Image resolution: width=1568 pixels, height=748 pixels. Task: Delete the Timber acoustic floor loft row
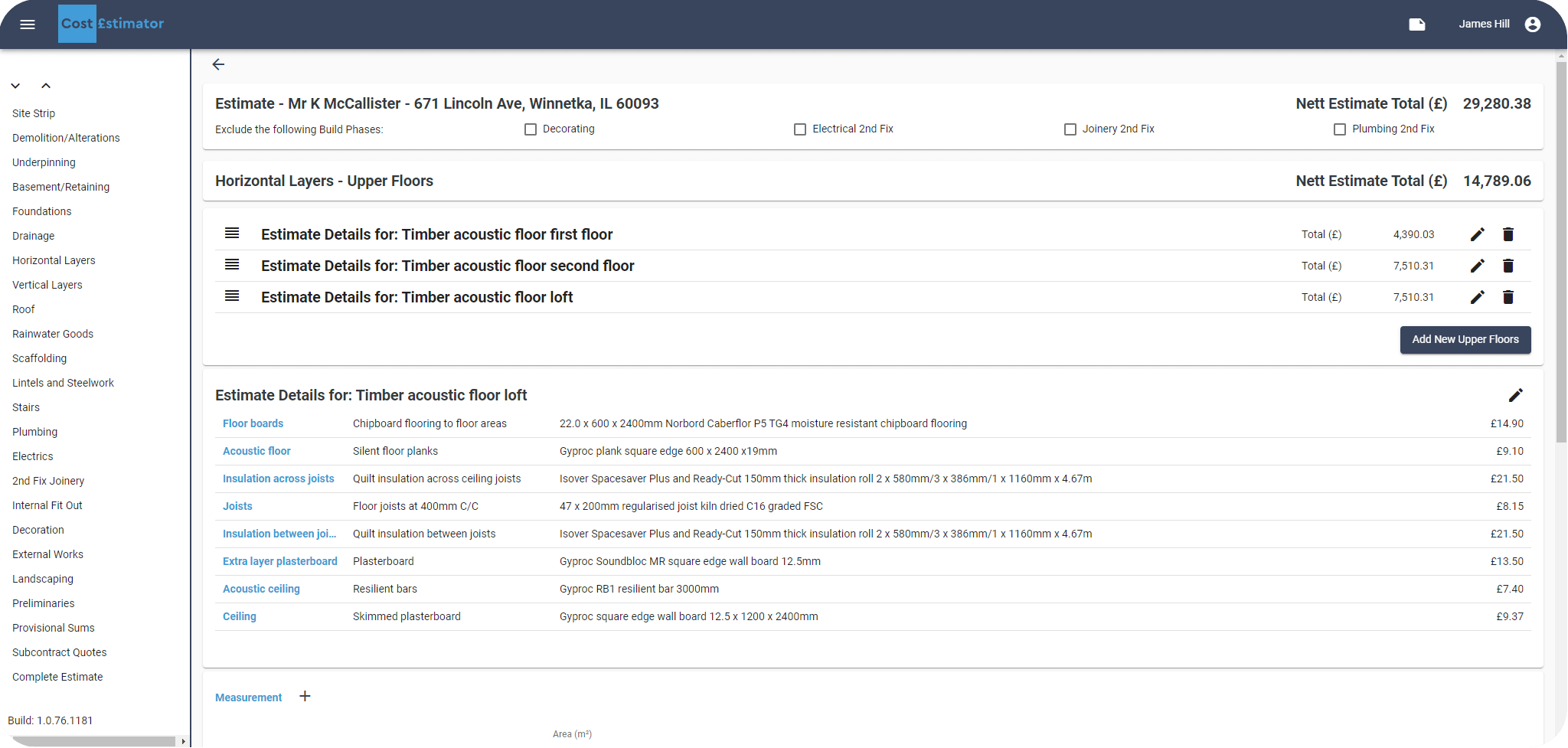pyautogui.click(x=1508, y=297)
